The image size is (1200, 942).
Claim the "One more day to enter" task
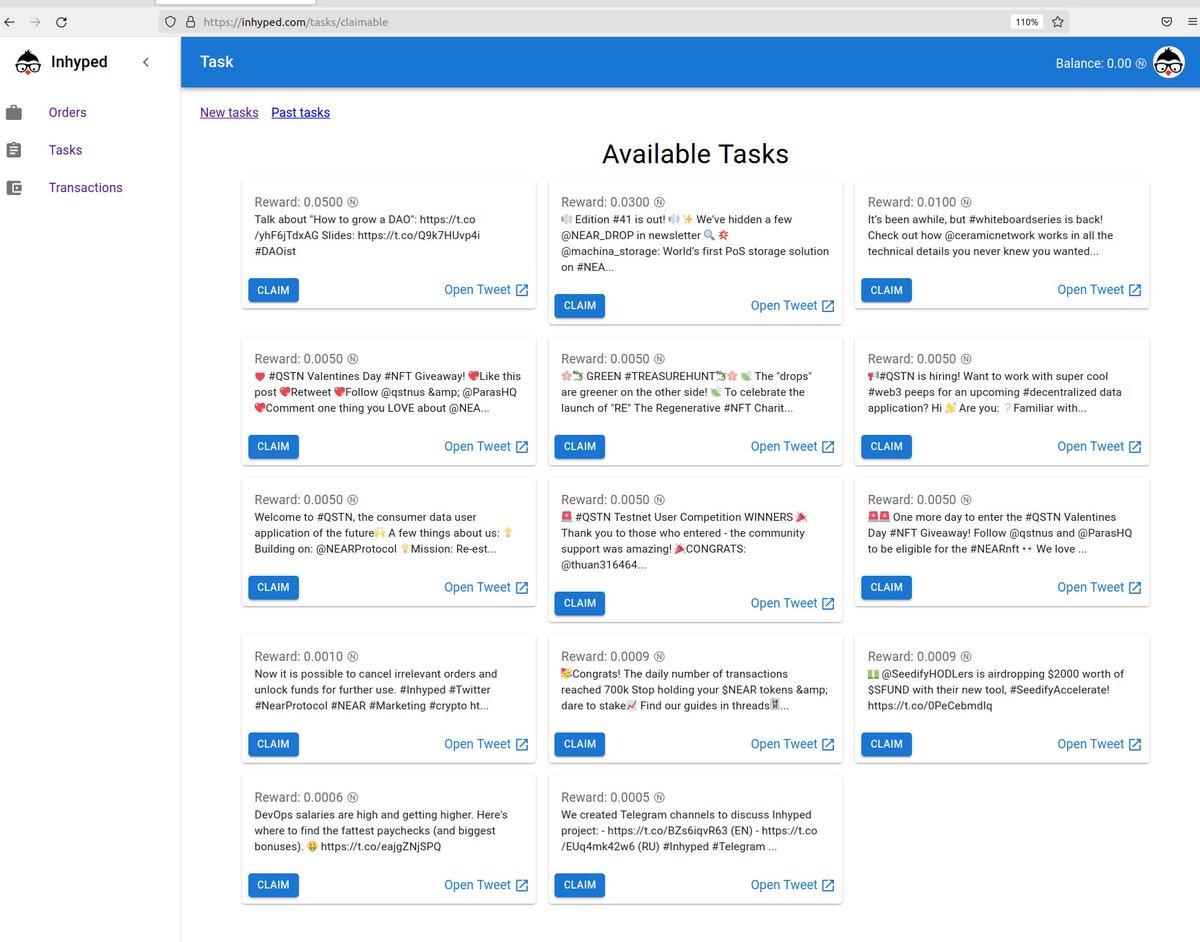886,588
